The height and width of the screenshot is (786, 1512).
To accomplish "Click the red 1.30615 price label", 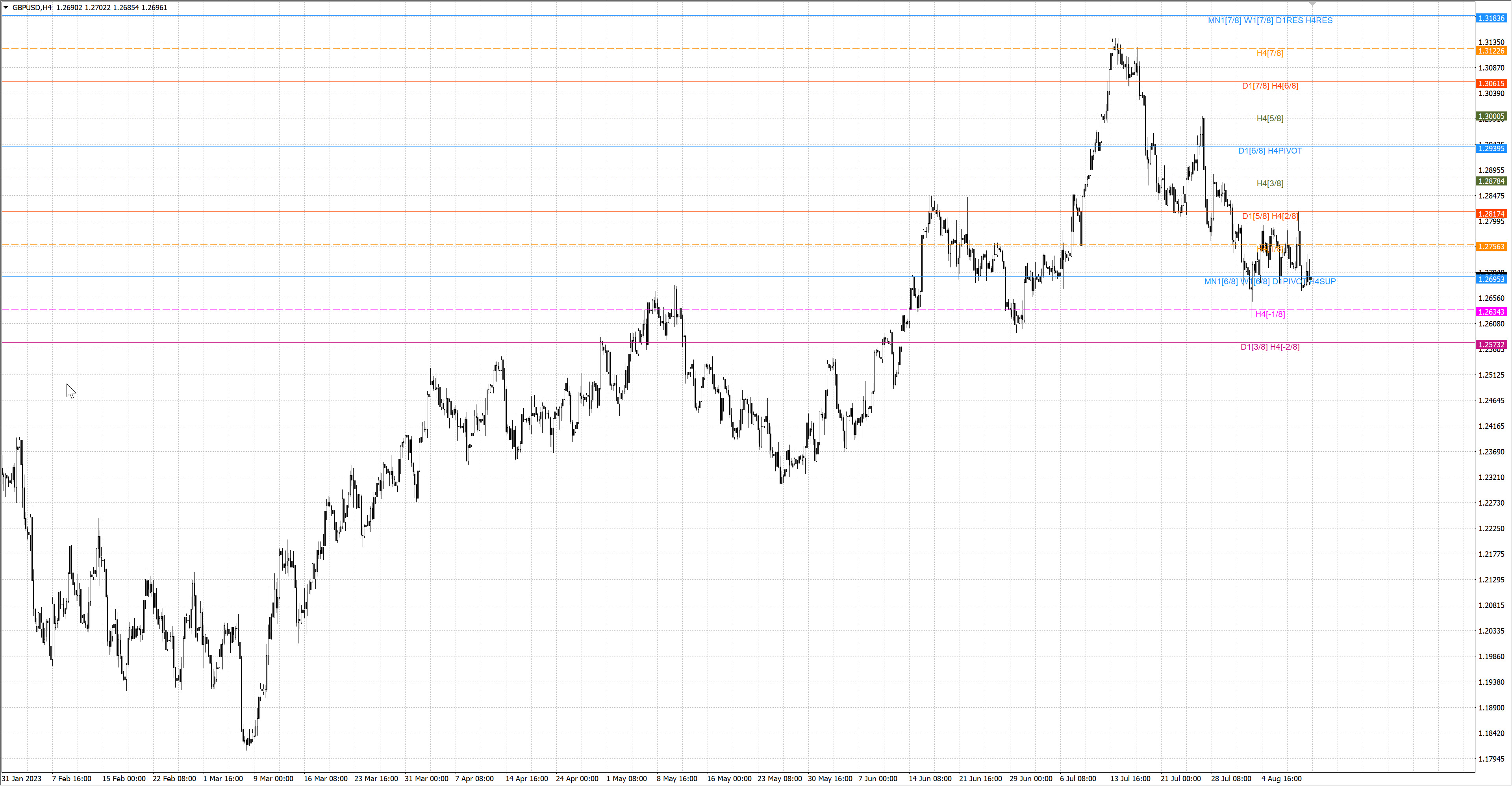I will click(x=1491, y=84).
